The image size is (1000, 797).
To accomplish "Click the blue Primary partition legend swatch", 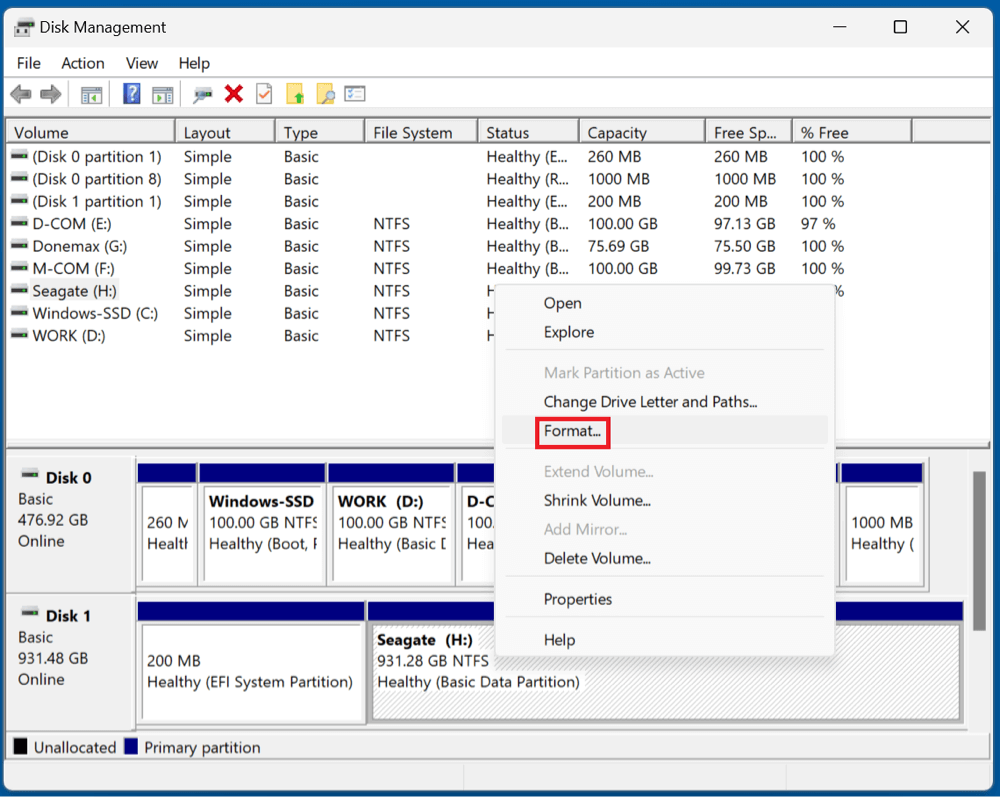I will tap(131, 747).
